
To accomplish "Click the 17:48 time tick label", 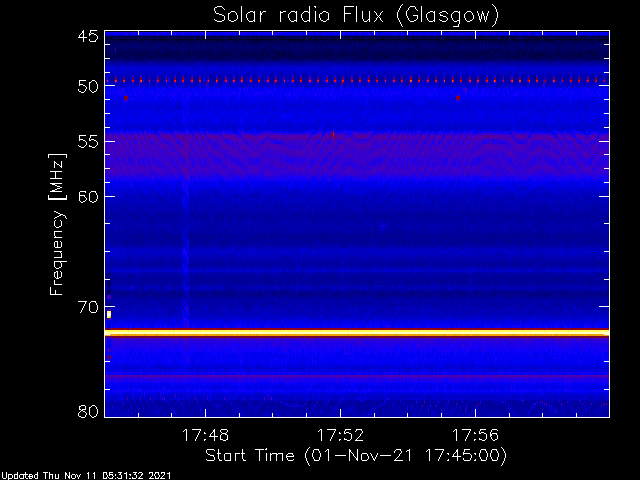I will [x=205, y=435].
